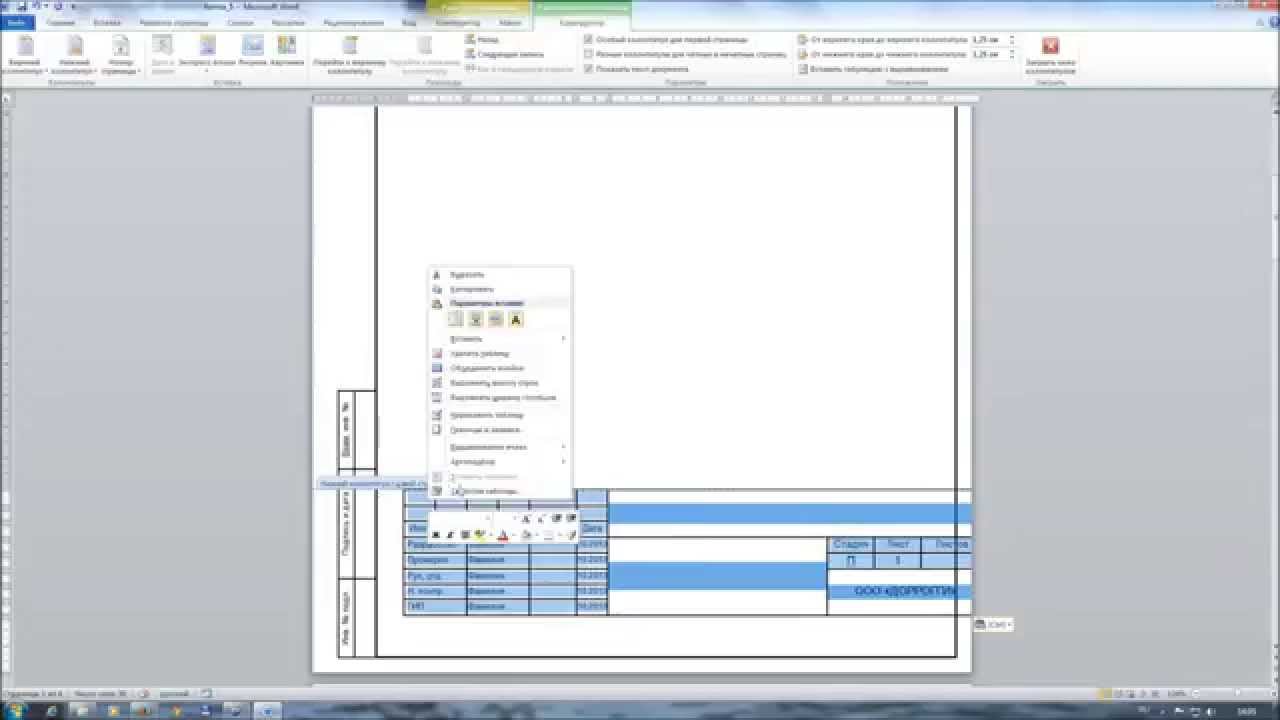The height and width of the screenshot is (720, 1280).
Task: Click the Номер страницы page number button
Action: click(121, 55)
